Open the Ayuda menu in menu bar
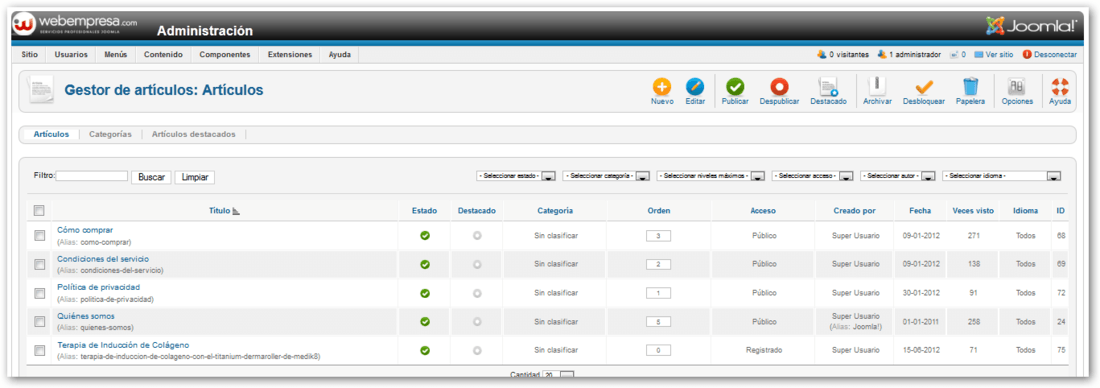The width and height of the screenshot is (1100, 388). pos(340,55)
